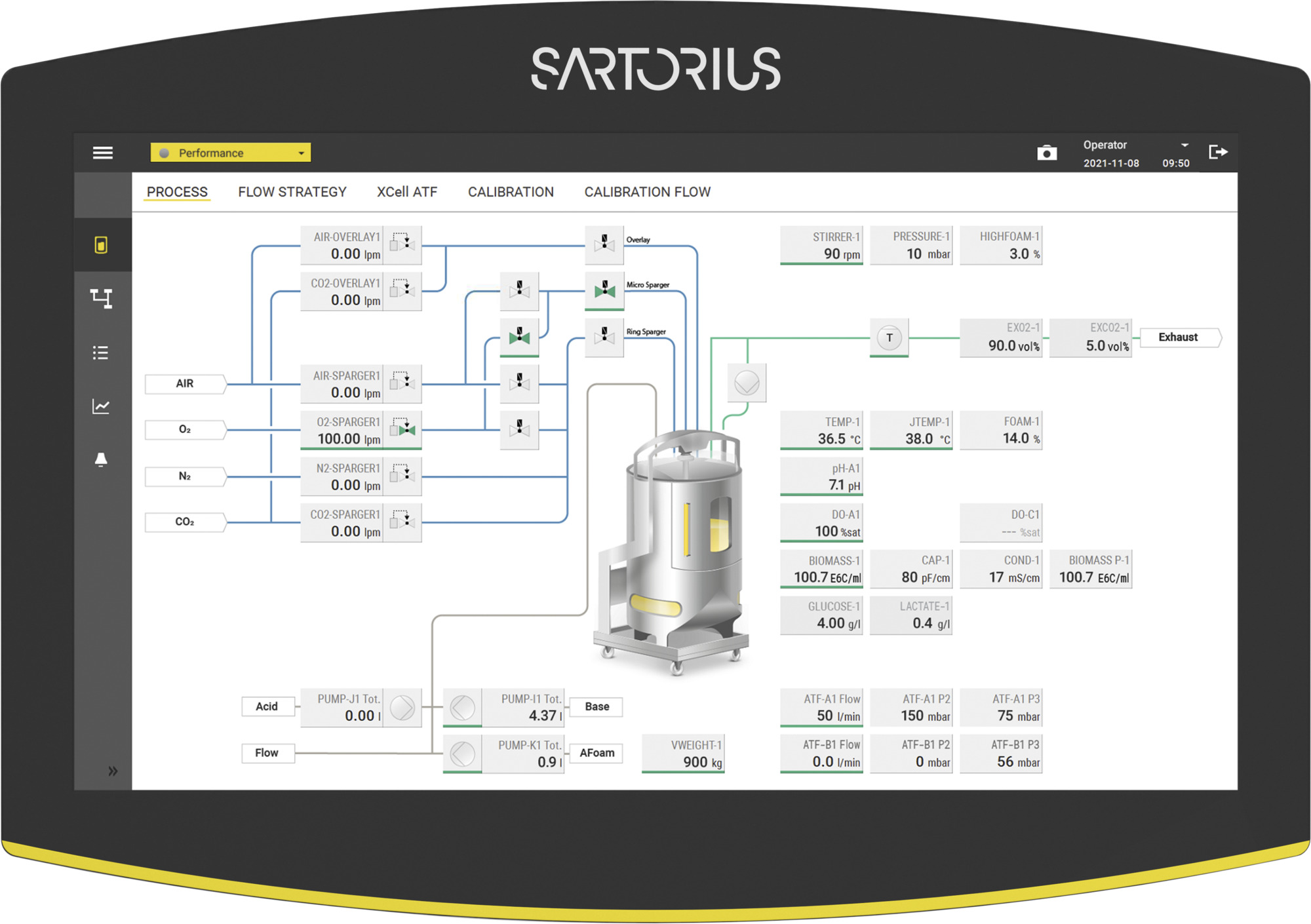
Task: Open the trend chart sidebar icon
Action: coord(101,406)
